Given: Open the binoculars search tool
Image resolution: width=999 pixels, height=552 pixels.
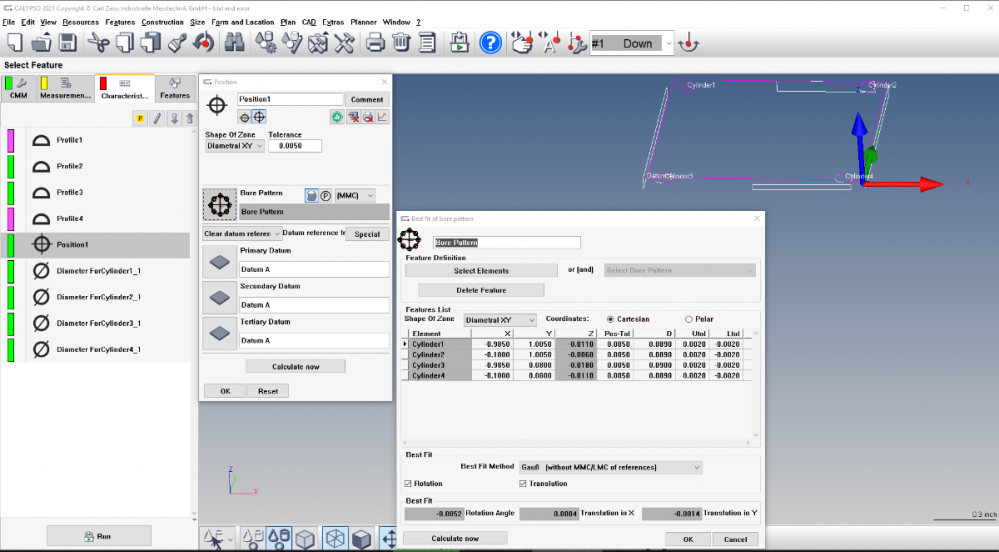Looking at the screenshot, I should (234, 43).
